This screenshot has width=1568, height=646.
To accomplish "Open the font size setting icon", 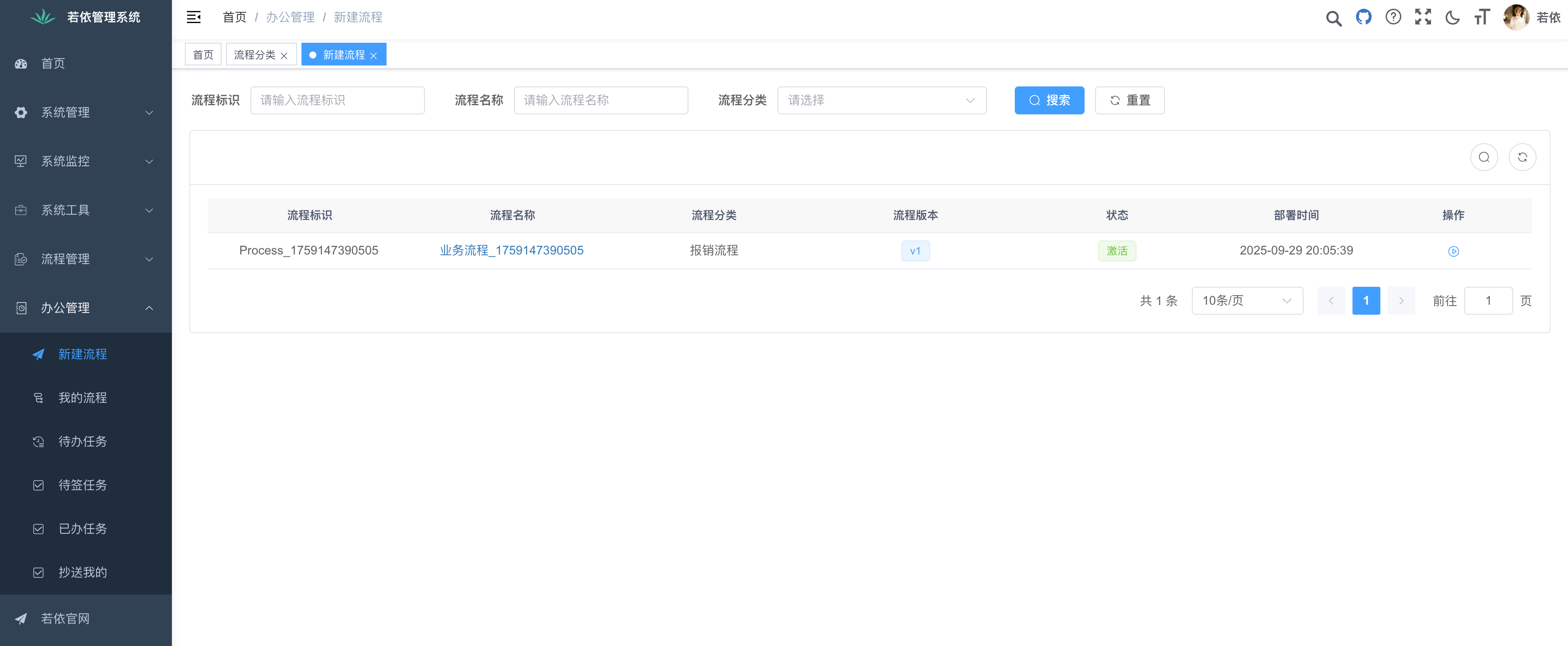I will pos(1482,17).
